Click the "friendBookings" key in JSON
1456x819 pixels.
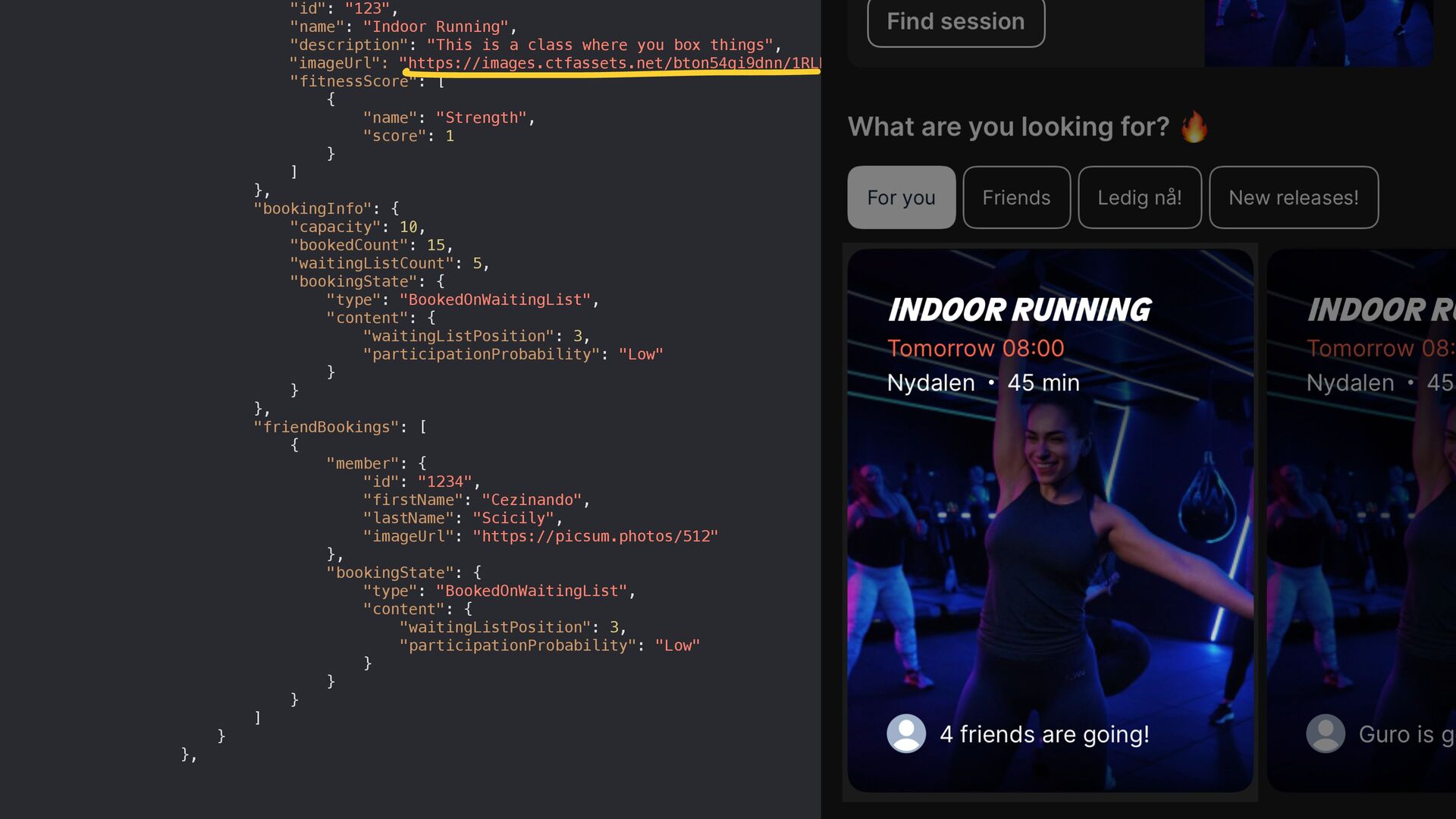[x=326, y=427]
